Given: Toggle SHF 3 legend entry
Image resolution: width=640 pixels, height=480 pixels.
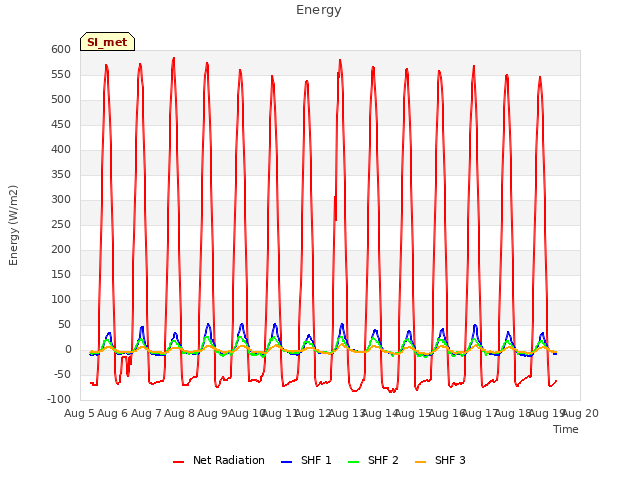Looking at the screenshot, I should pyautogui.click(x=440, y=460).
